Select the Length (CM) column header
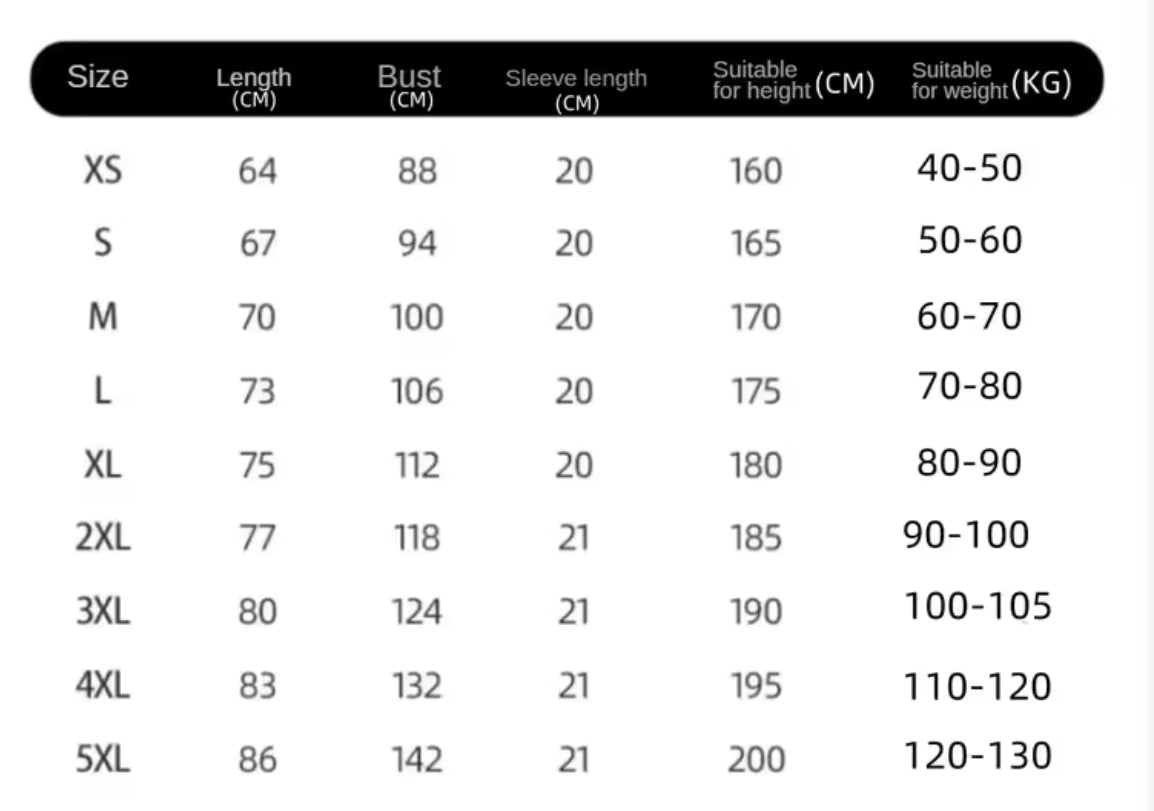This screenshot has width=1154, height=811. click(254, 87)
